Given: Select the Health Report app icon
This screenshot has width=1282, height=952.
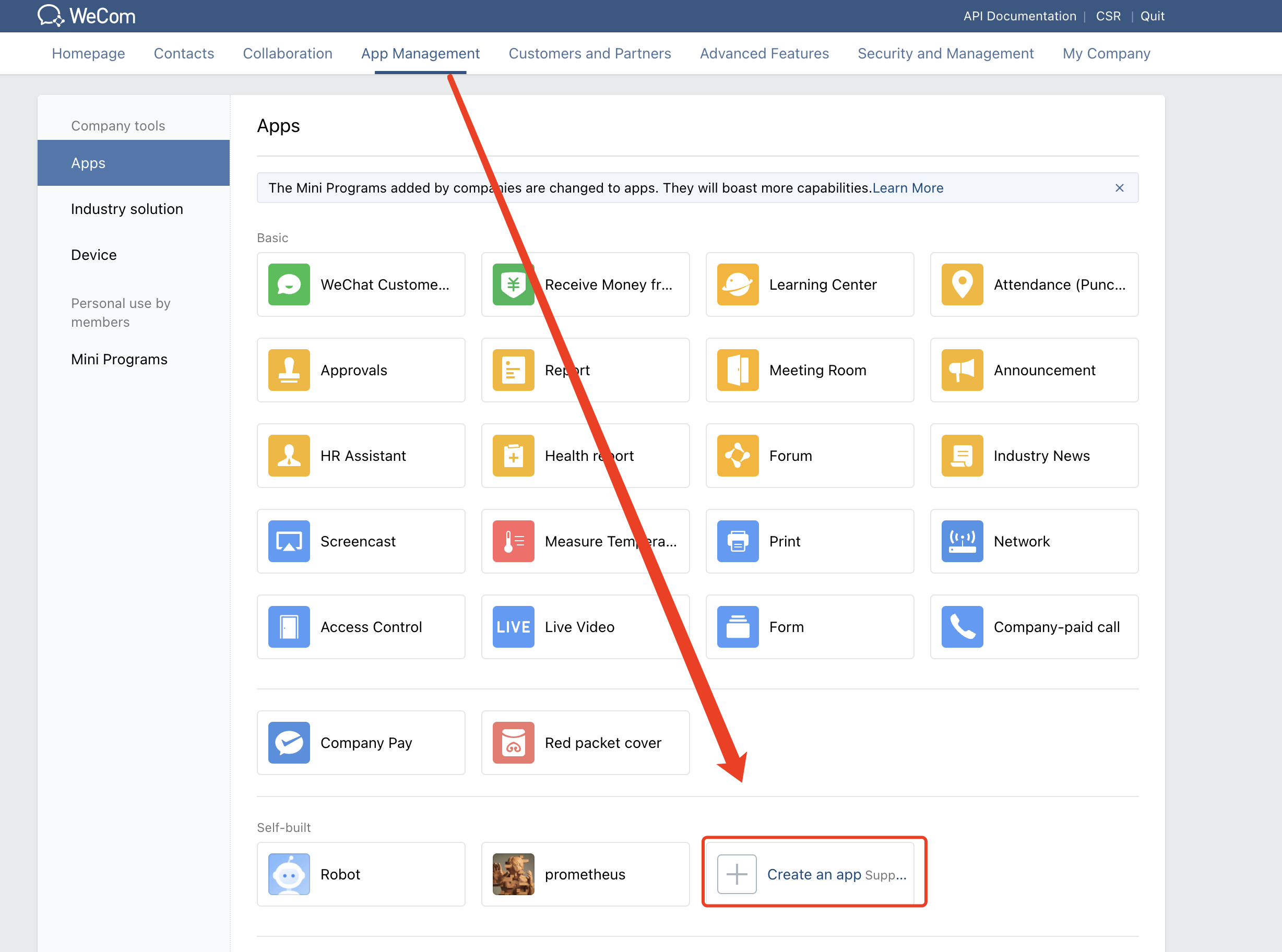Looking at the screenshot, I should (513, 456).
